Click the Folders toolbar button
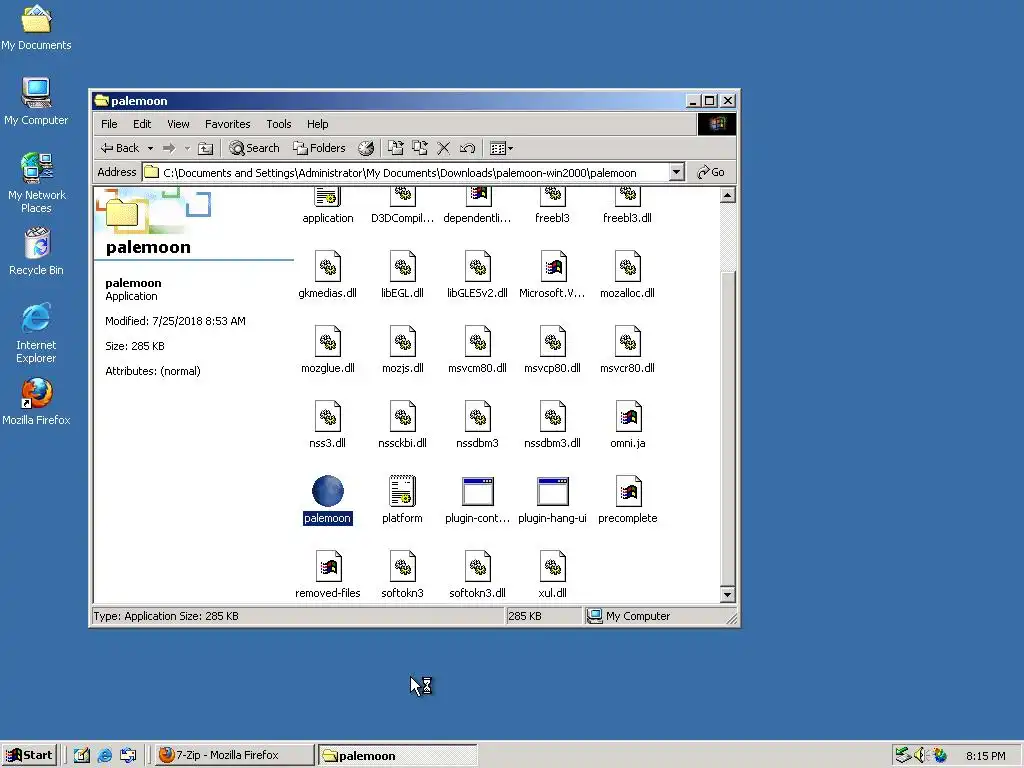 coord(319,148)
